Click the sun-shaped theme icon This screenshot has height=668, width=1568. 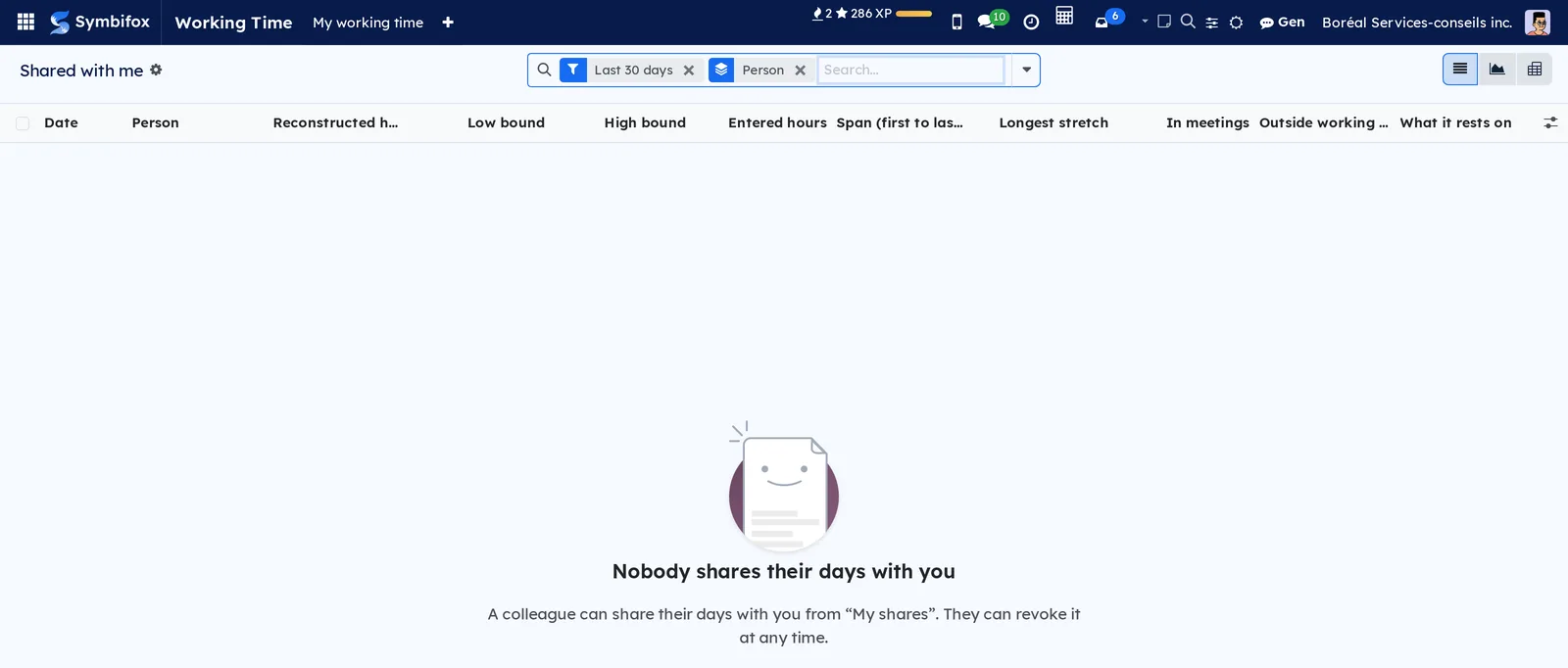coord(1237,23)
